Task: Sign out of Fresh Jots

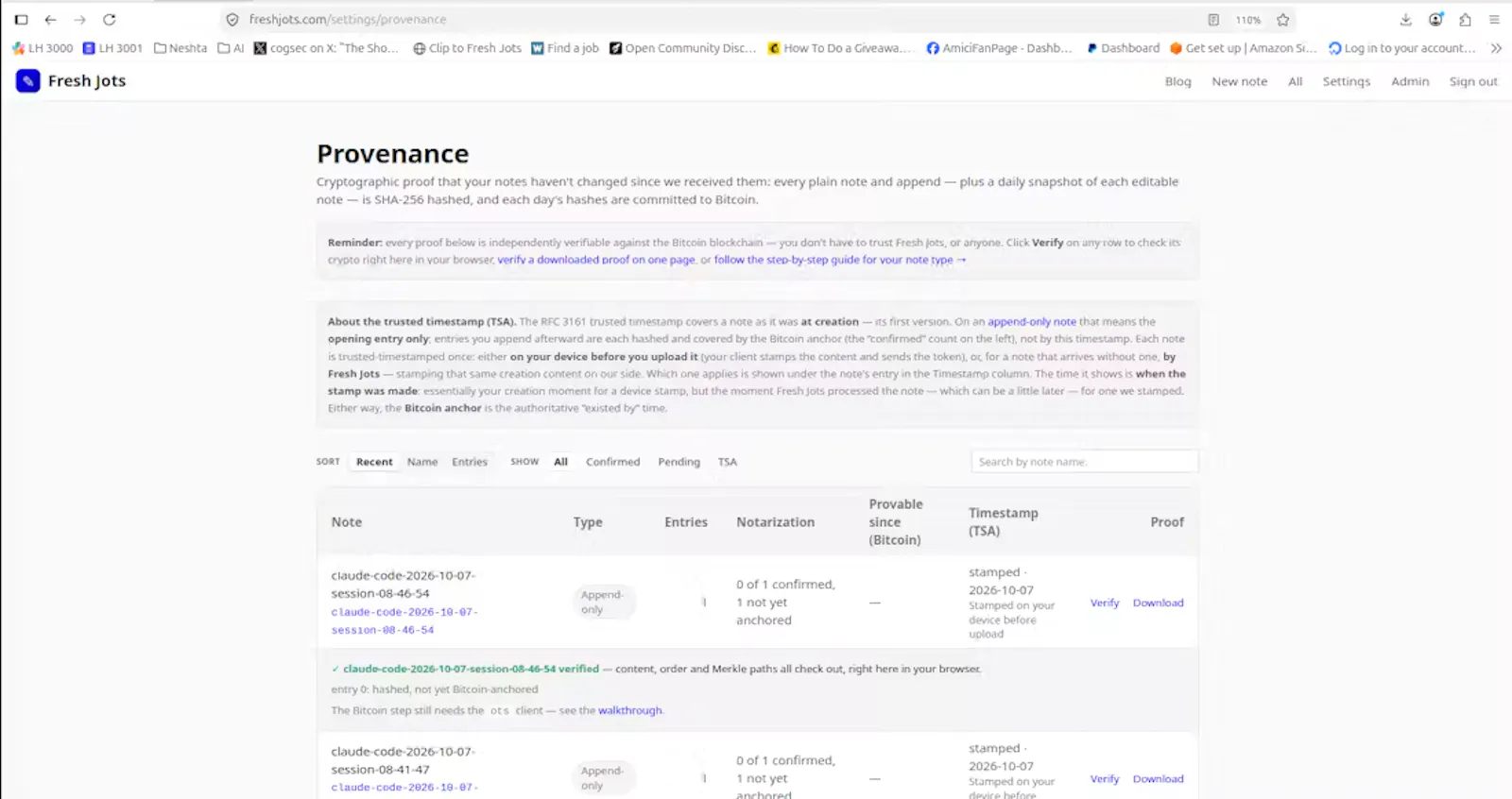Action: click(1473, 81)
